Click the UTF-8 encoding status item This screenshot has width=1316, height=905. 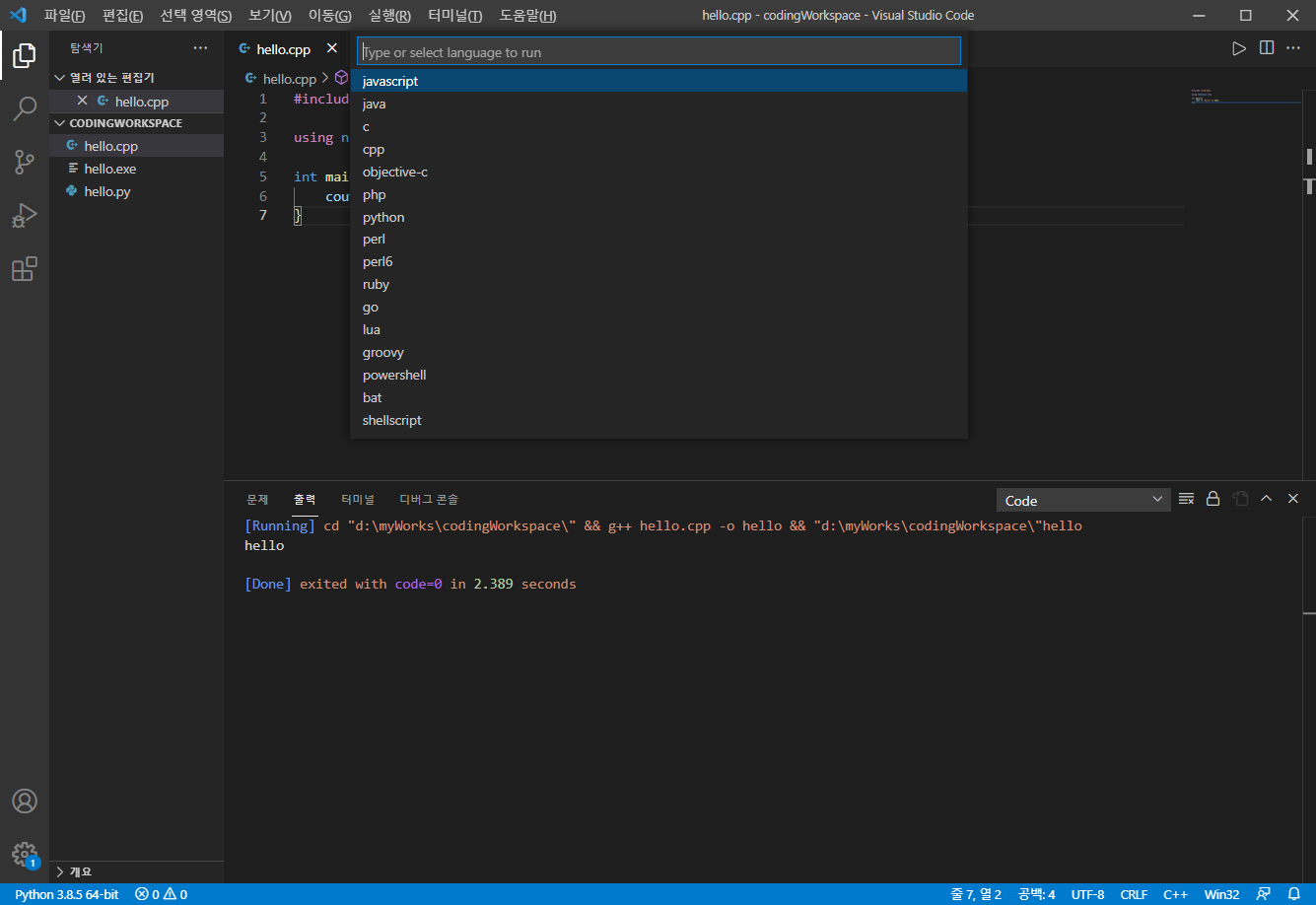[x=1087, y=894]
